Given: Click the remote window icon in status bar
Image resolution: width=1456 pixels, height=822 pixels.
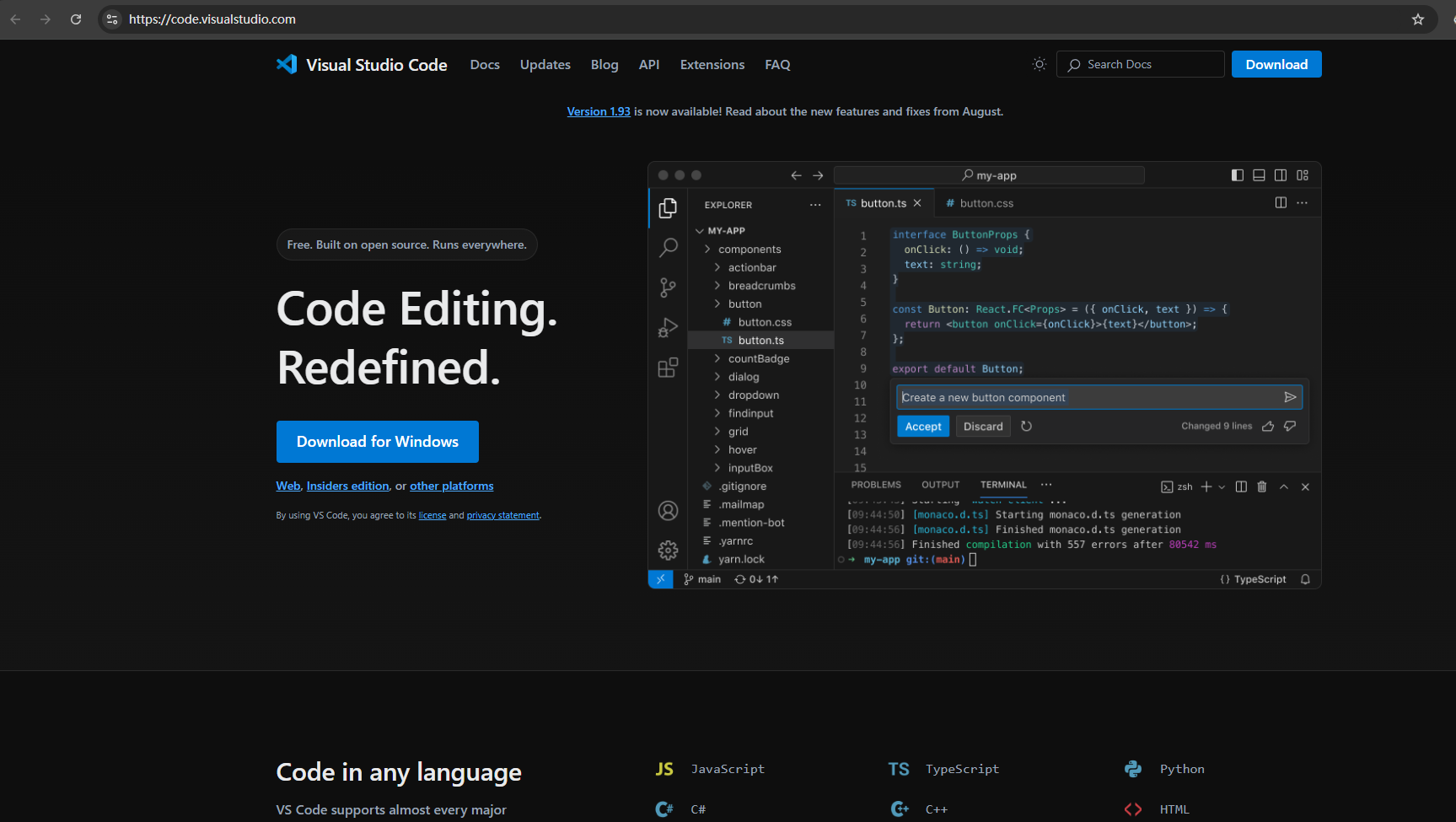Looking at the screenshot, I should point(660,579).
